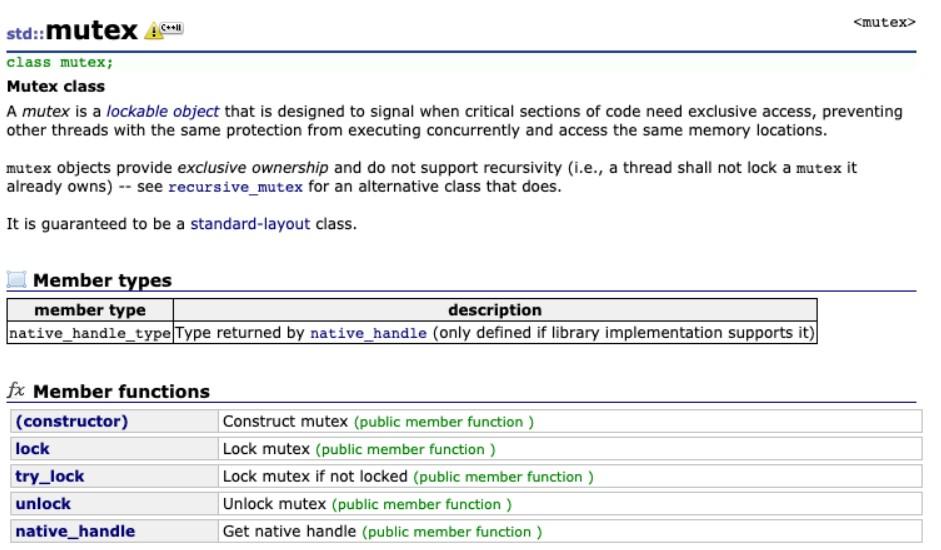
Task: Click the Member types section icon
Action: pos(16,280)
